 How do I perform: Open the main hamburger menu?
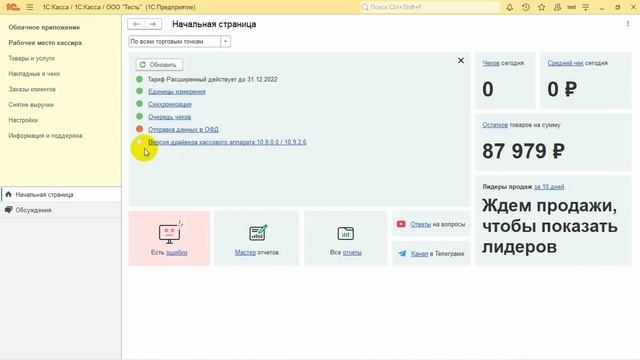click(30, 7)
